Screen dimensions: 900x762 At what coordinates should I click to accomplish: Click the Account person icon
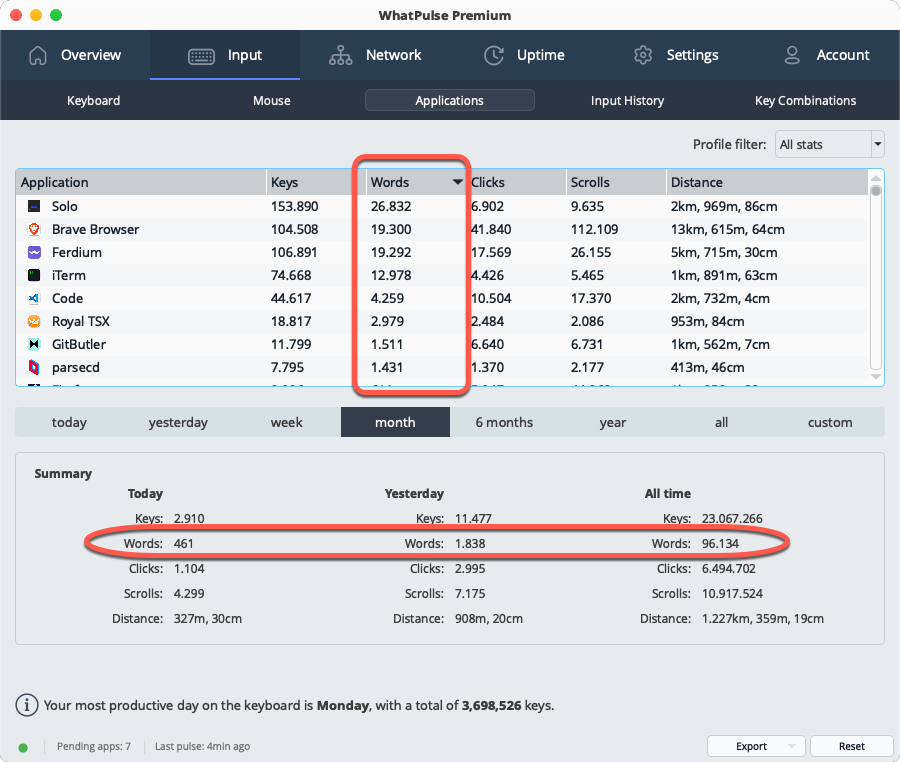(x=792, y=55)
